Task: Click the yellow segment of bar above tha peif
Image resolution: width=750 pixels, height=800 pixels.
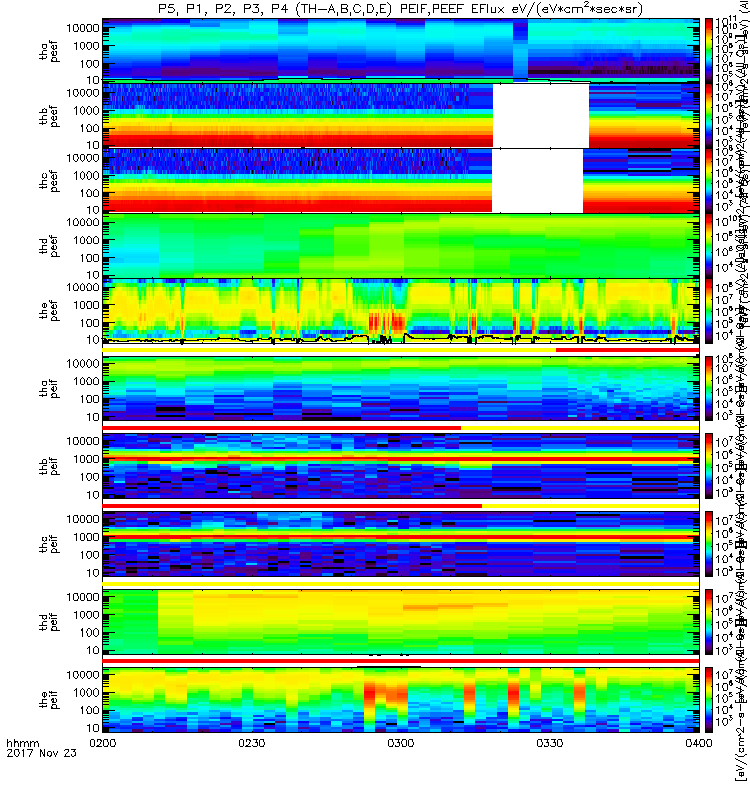Action: [x=329, y=350]
